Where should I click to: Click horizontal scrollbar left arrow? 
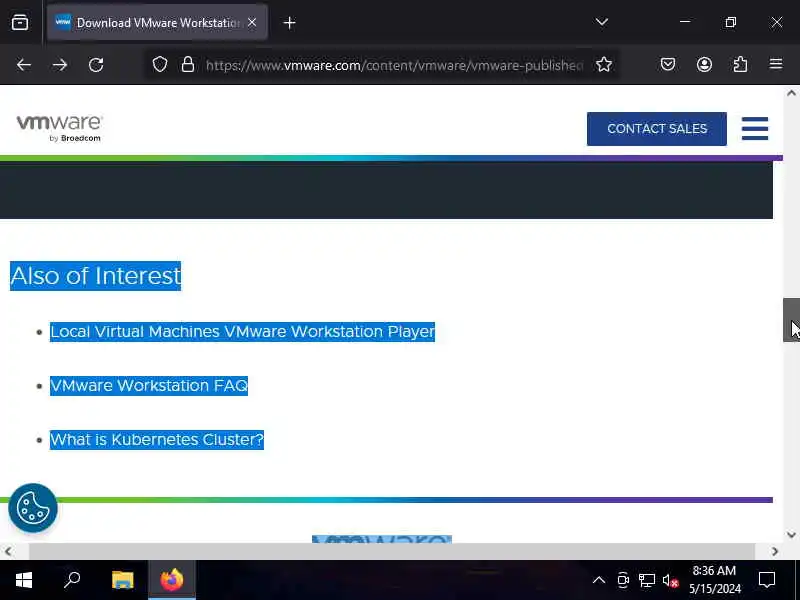pyautogui.click(x=8, y=551)
